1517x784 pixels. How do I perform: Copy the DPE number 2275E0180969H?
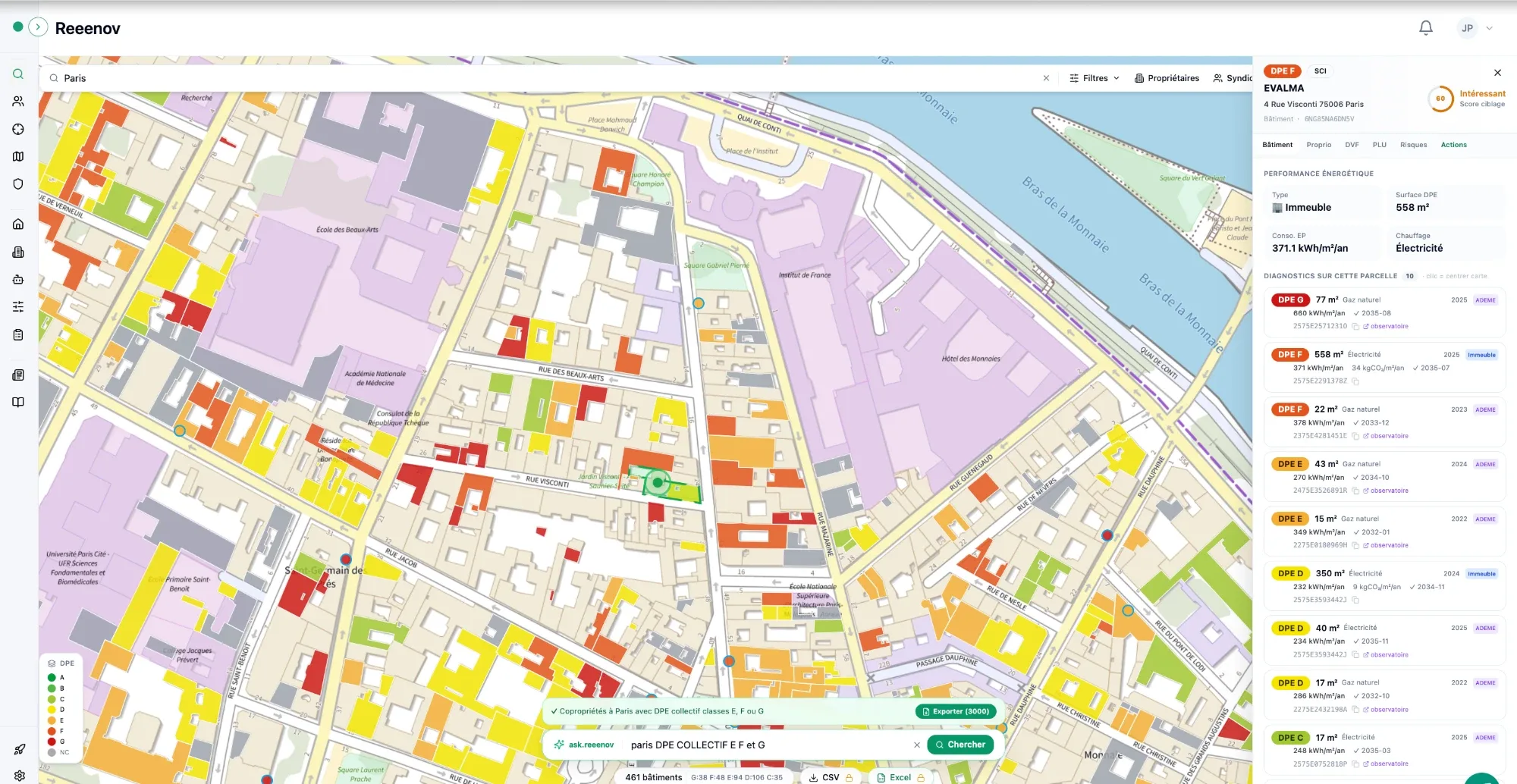[1355, 545]
